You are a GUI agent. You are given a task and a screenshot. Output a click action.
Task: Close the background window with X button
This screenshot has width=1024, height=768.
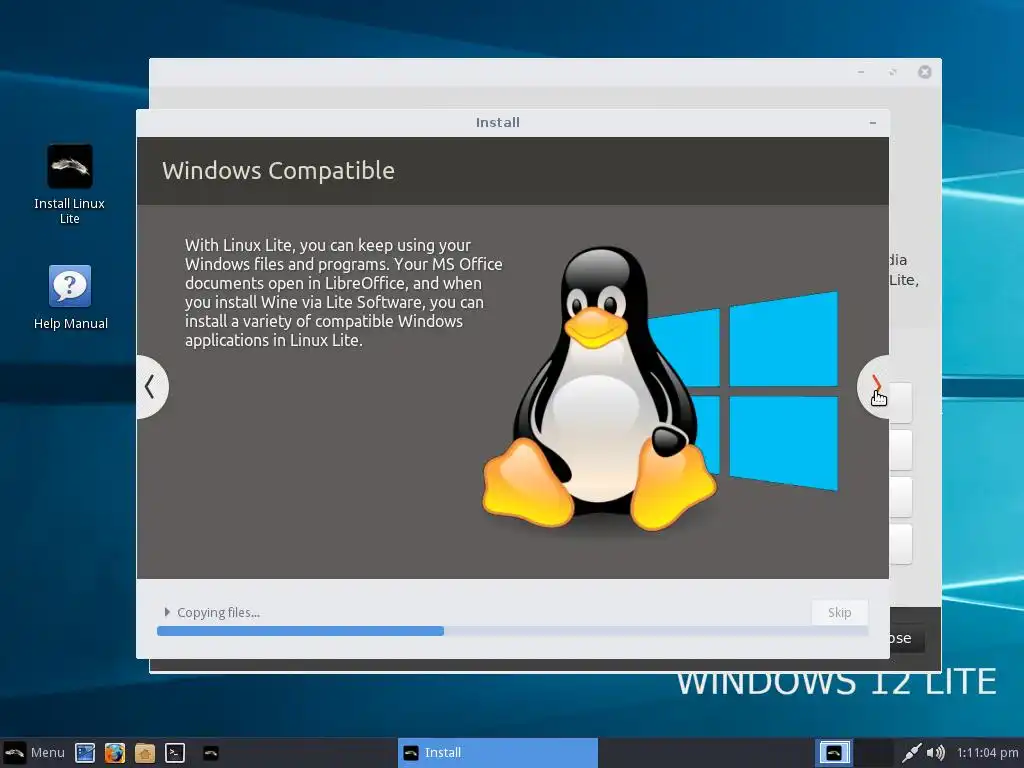(x=924, y=72)
